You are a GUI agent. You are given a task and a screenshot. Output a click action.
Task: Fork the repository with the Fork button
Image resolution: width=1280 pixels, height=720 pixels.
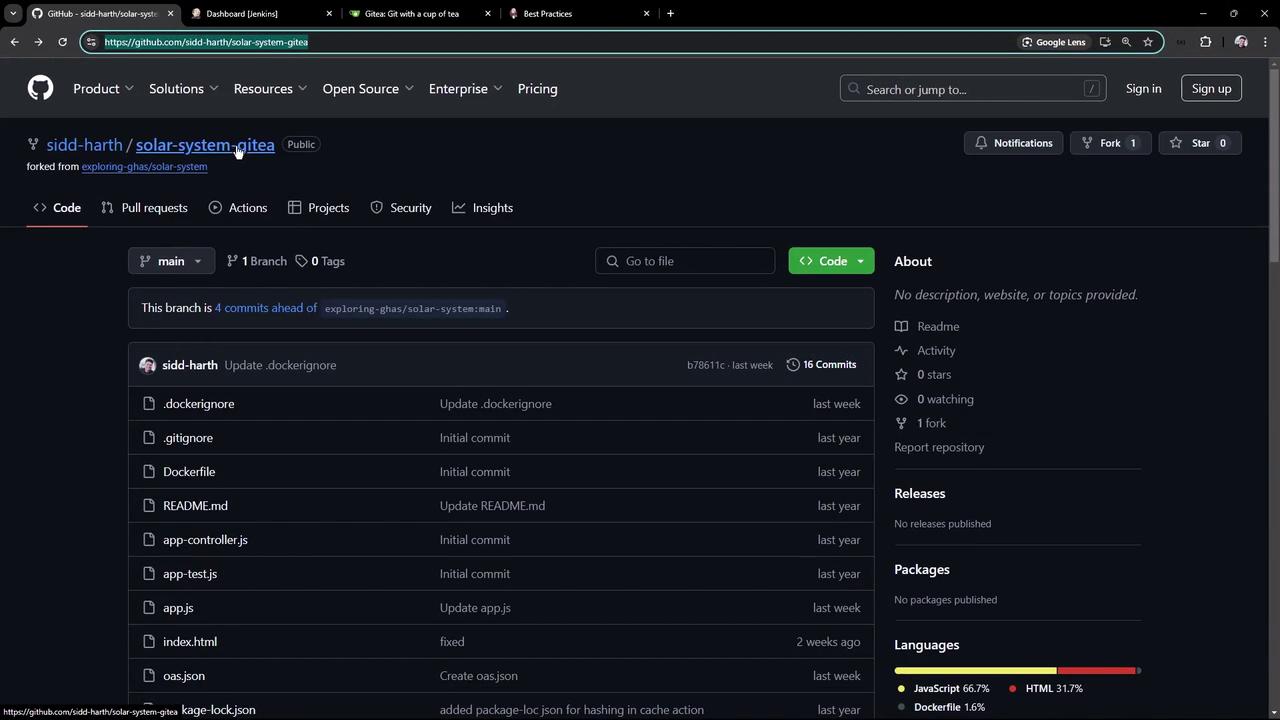1110,143
